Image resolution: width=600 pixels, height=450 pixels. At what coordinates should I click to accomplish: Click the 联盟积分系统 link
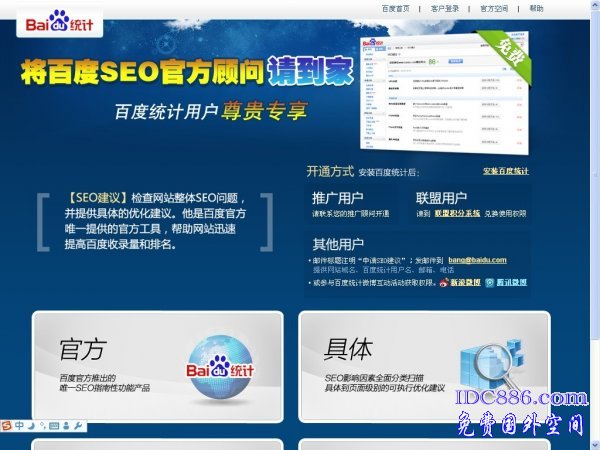458,214
